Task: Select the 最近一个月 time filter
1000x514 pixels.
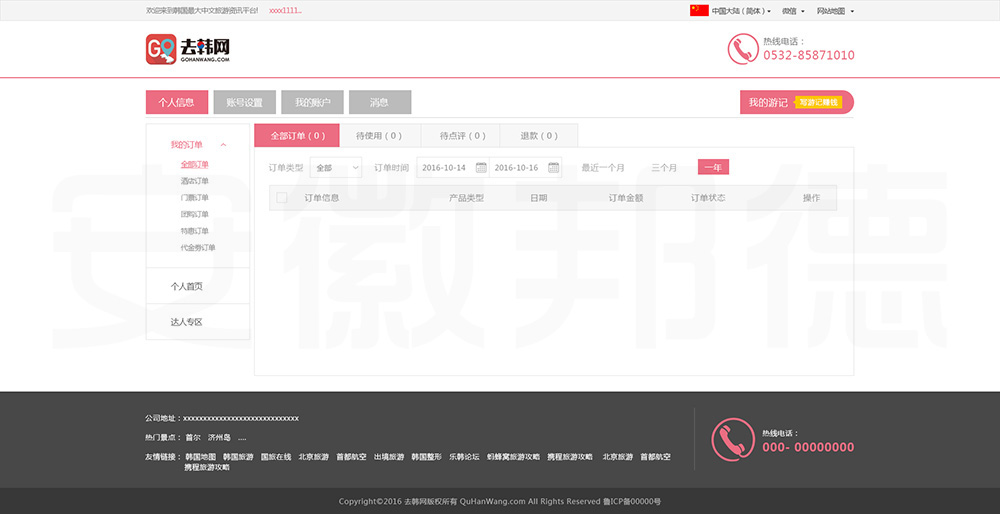Action: [603, 168]
